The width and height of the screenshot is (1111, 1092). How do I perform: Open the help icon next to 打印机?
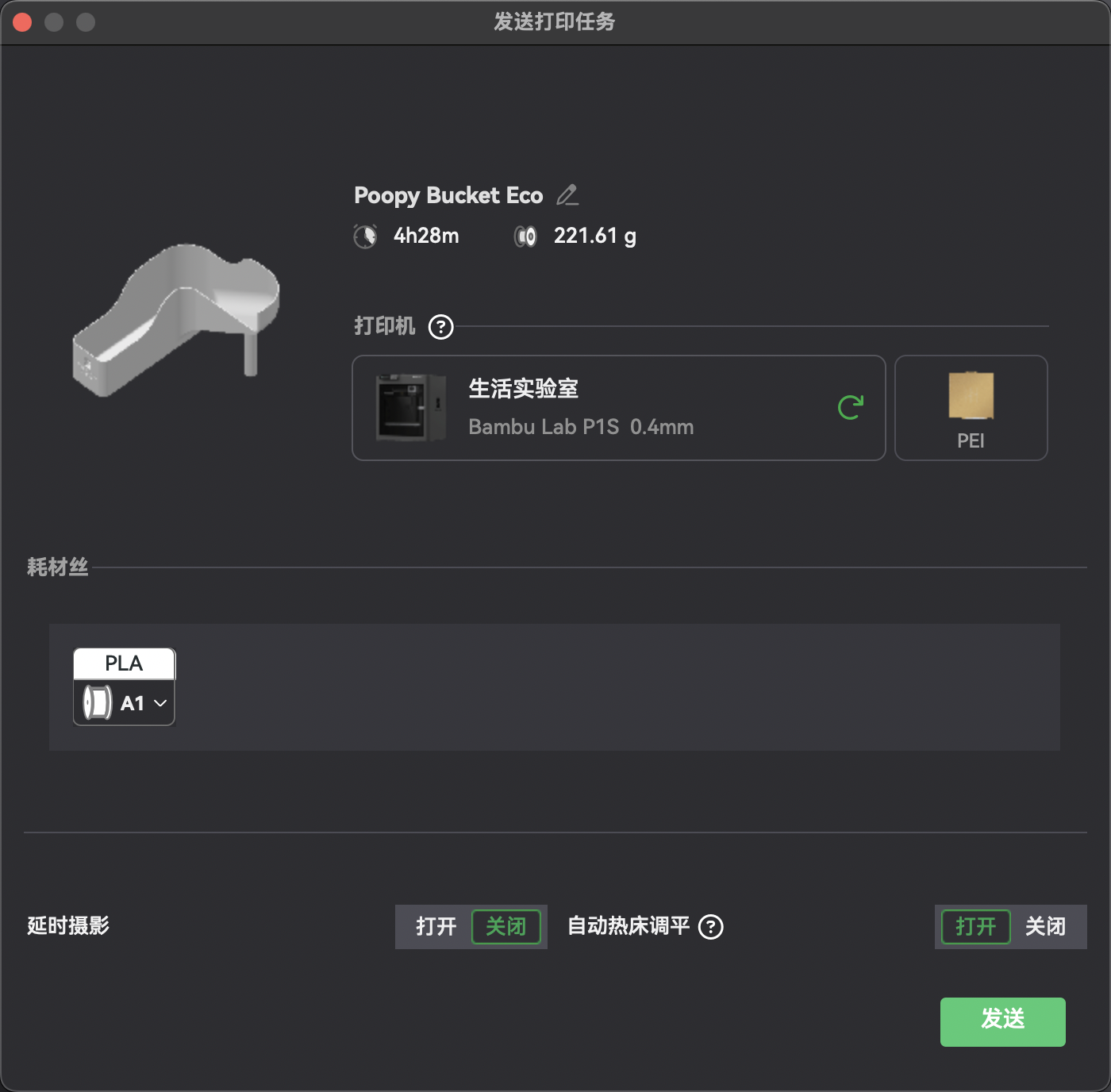pyautogui.click(x=441, y=326)
